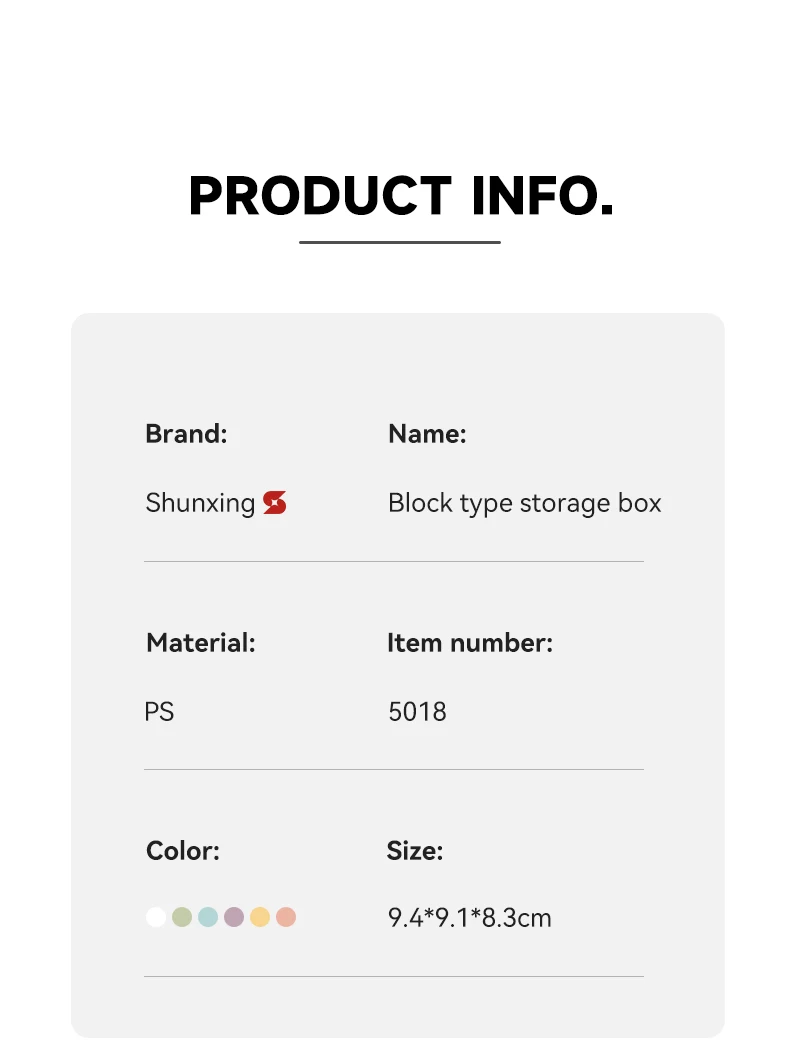This screenshot has width=800, height=1058.
Task: Select the yellow color swatch
Action: tap(260, 917)
